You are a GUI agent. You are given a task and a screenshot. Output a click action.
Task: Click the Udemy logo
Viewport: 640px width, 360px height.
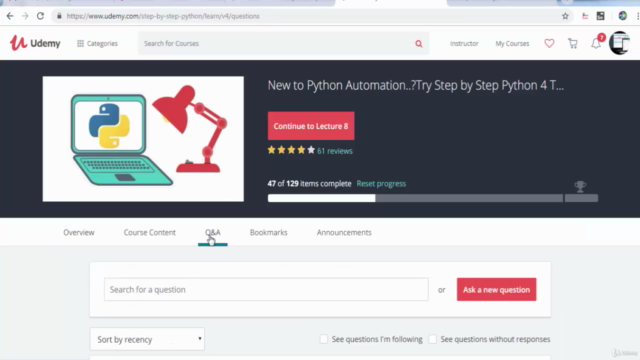click(35, 43)
